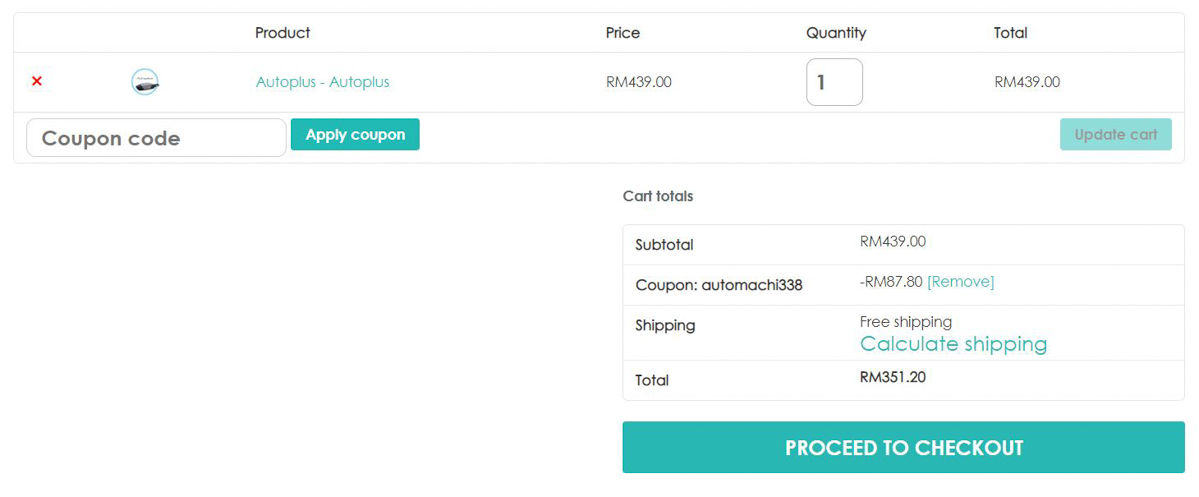Click the Price column header
Viewport: 1199px width, 497px height.
coord(622,33)
